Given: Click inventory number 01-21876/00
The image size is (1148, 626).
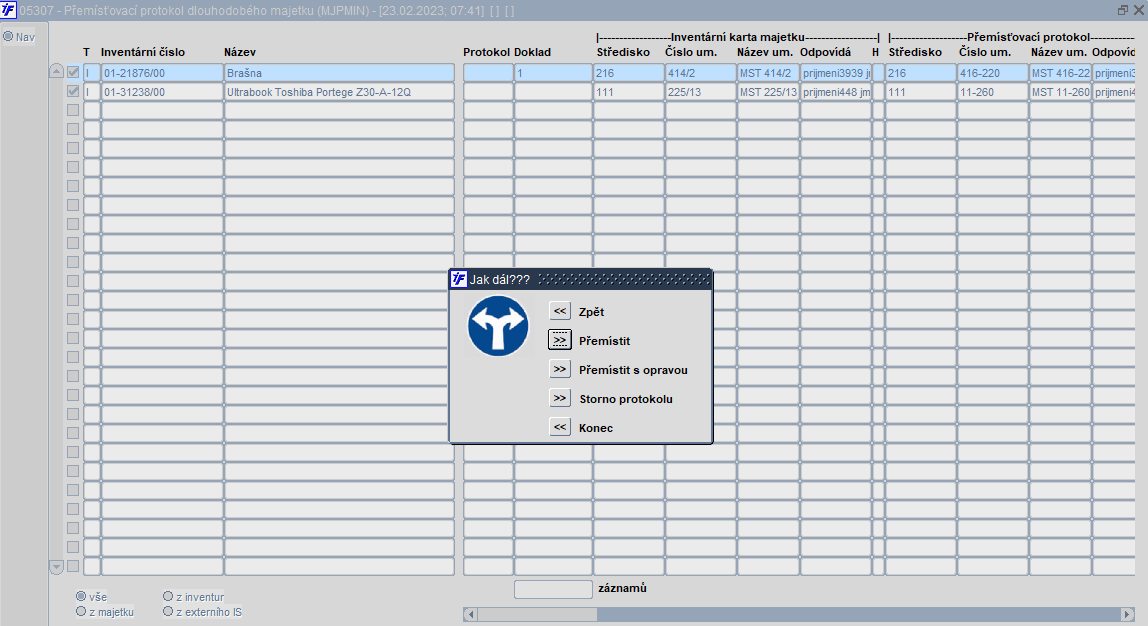Looking at the screenshot, I should pos(162,72).
